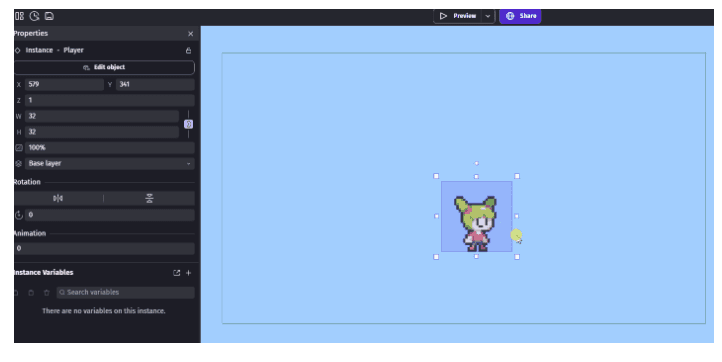This screenshot has width=722, height=362.
Task: Toggle keep aspect ratio link
Action: [188, 124]
